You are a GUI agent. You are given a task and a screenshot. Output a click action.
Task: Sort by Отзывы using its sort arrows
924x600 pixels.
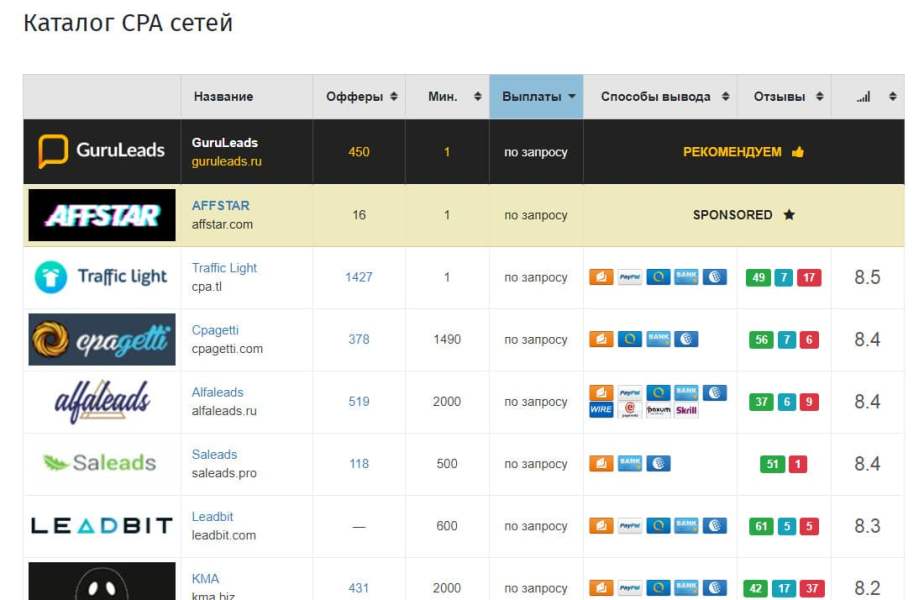point(819,97)
